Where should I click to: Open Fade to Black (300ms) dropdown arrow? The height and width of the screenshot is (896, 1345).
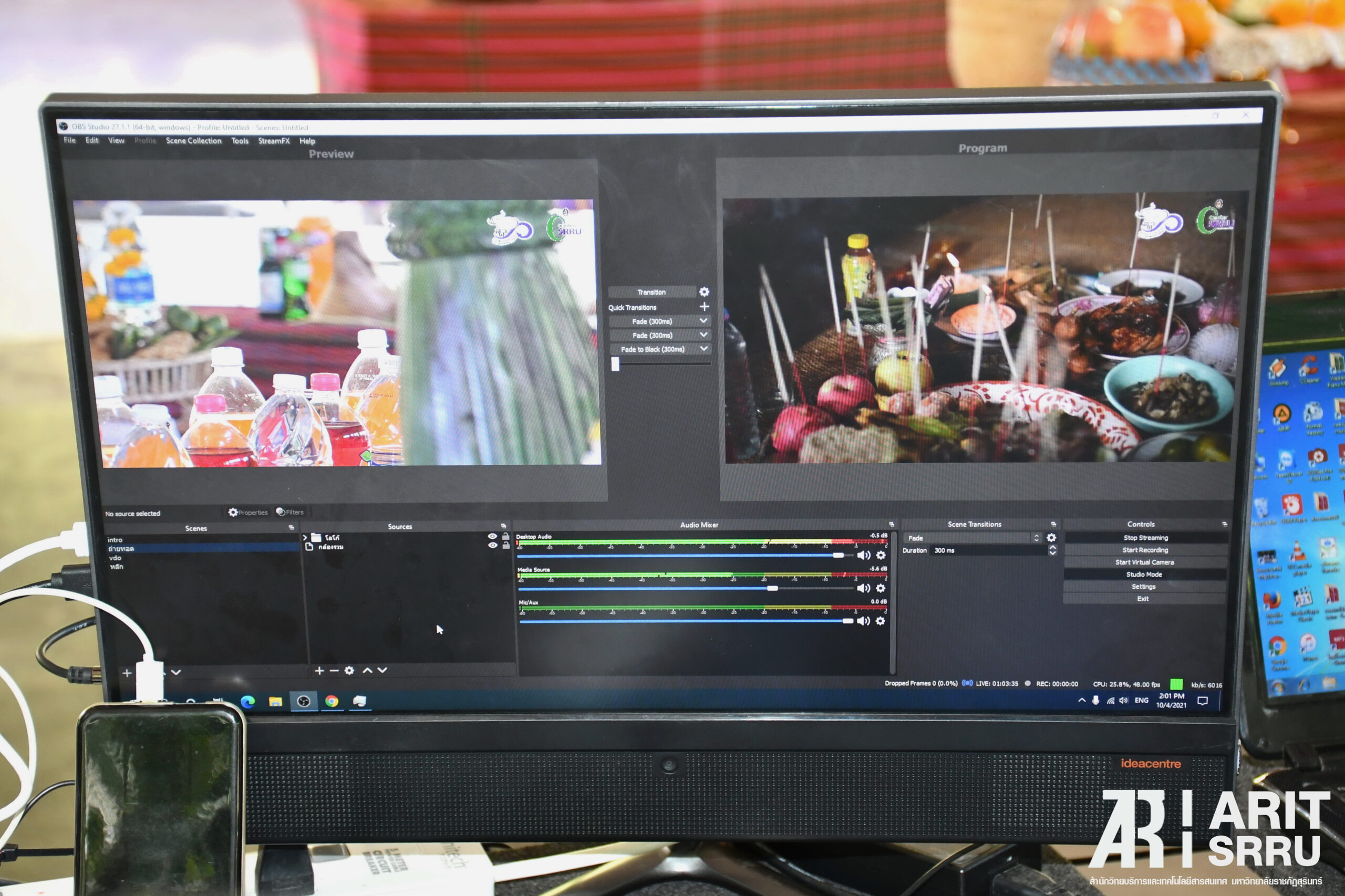point(703,349)
